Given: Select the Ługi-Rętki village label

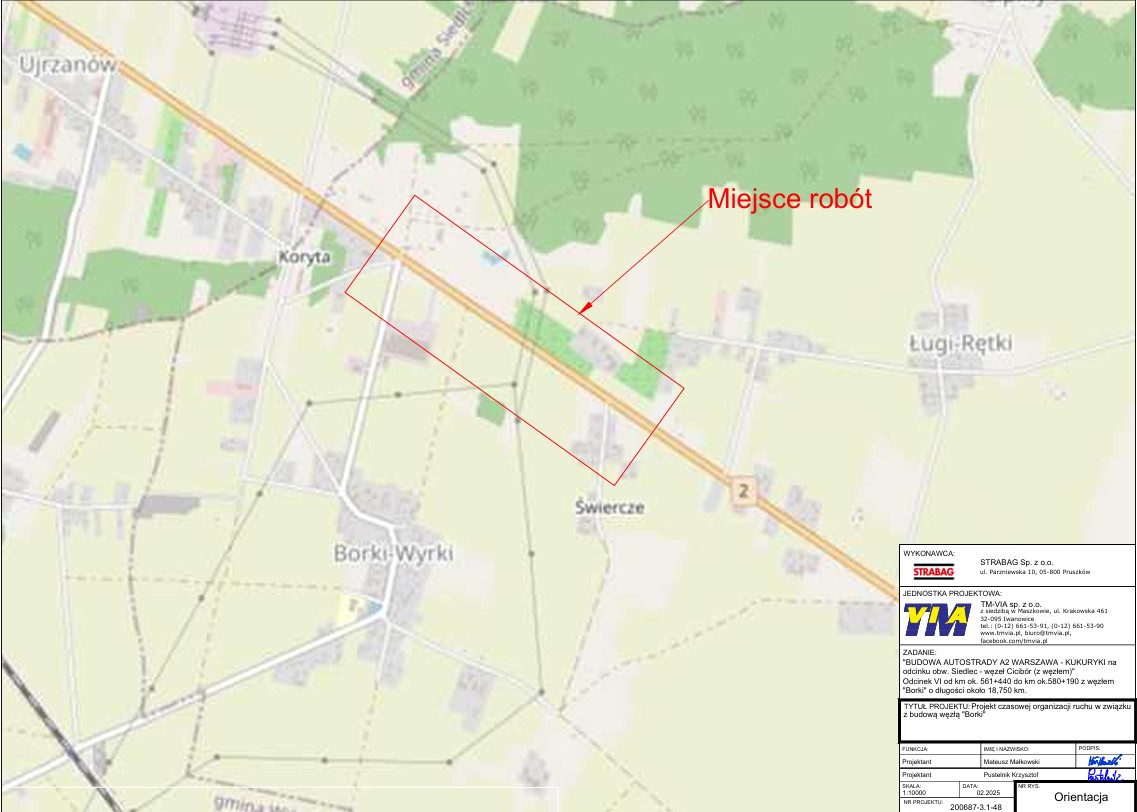Looking at the screenshot, I should click(961, 343).
